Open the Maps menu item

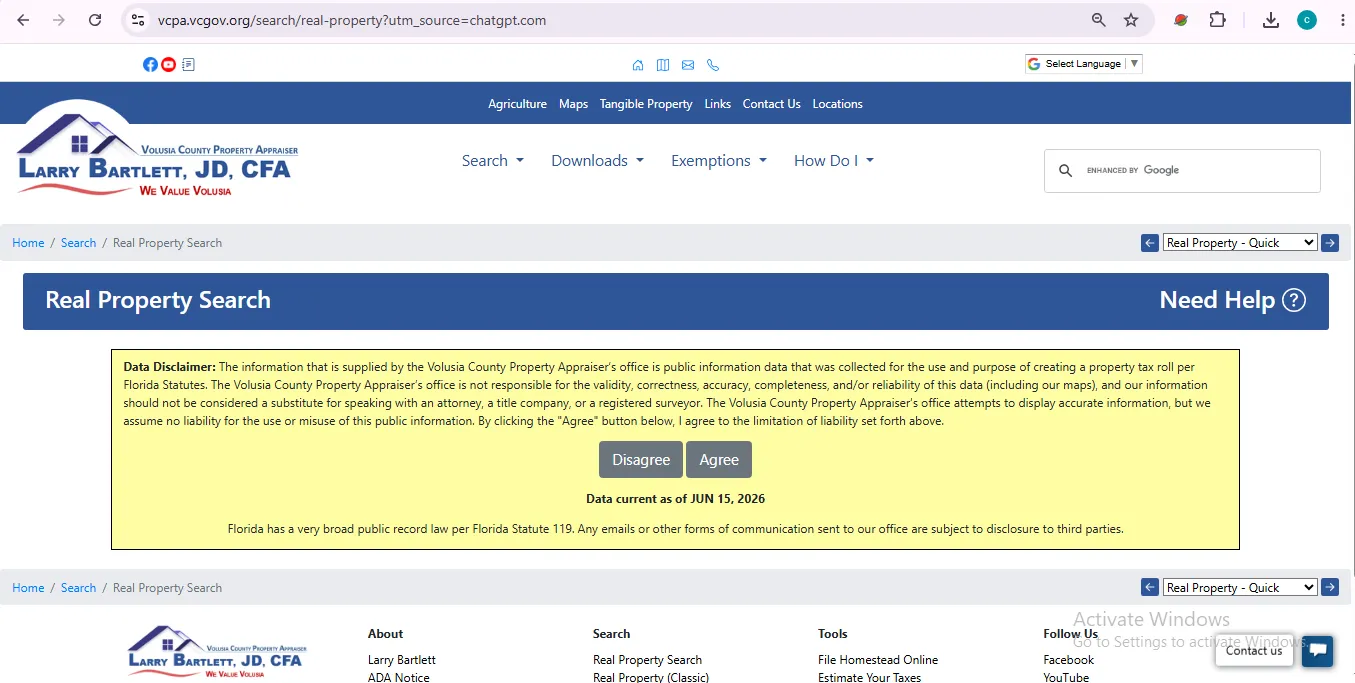(x=573, y=104)
